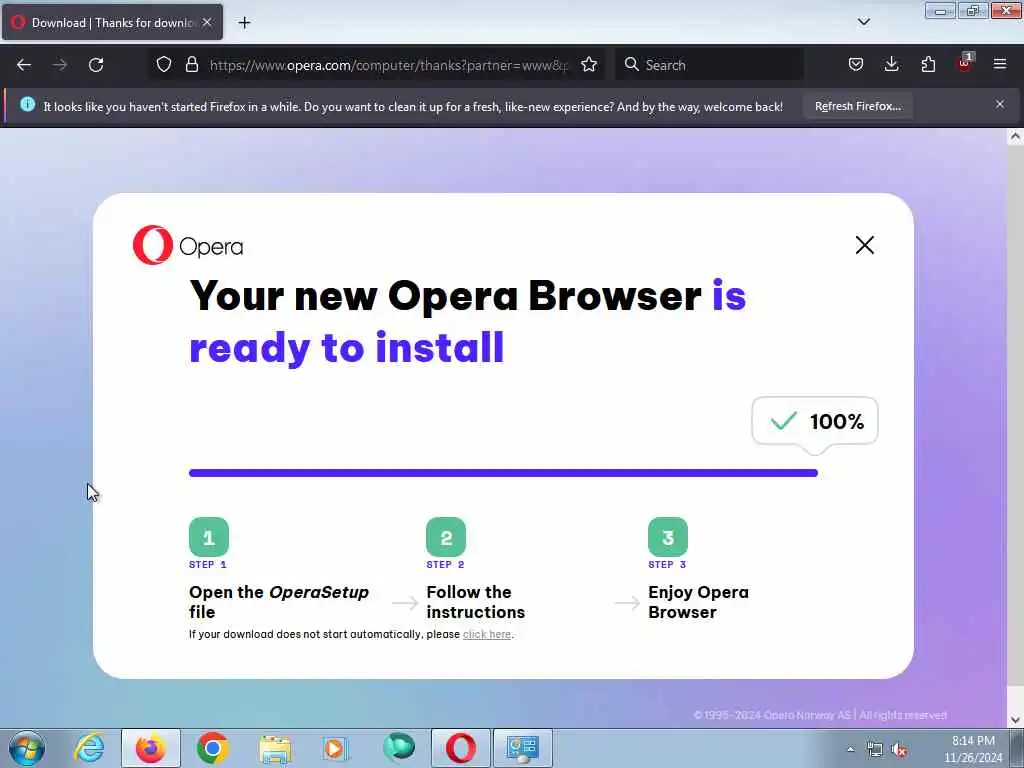Select the Download | Thanks for downloading tab
Screen dimensions: 1024x768
(112, 22)
